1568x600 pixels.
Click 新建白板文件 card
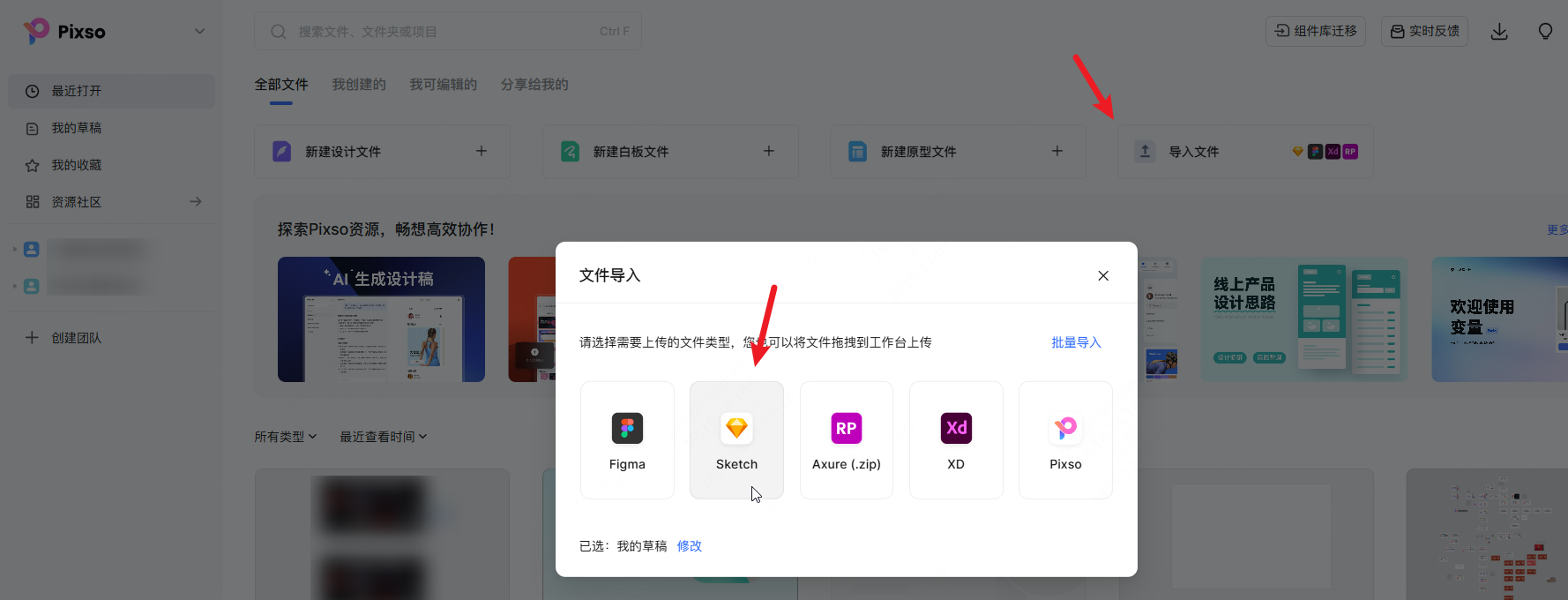pyautogui.click(x=670, y=152)
